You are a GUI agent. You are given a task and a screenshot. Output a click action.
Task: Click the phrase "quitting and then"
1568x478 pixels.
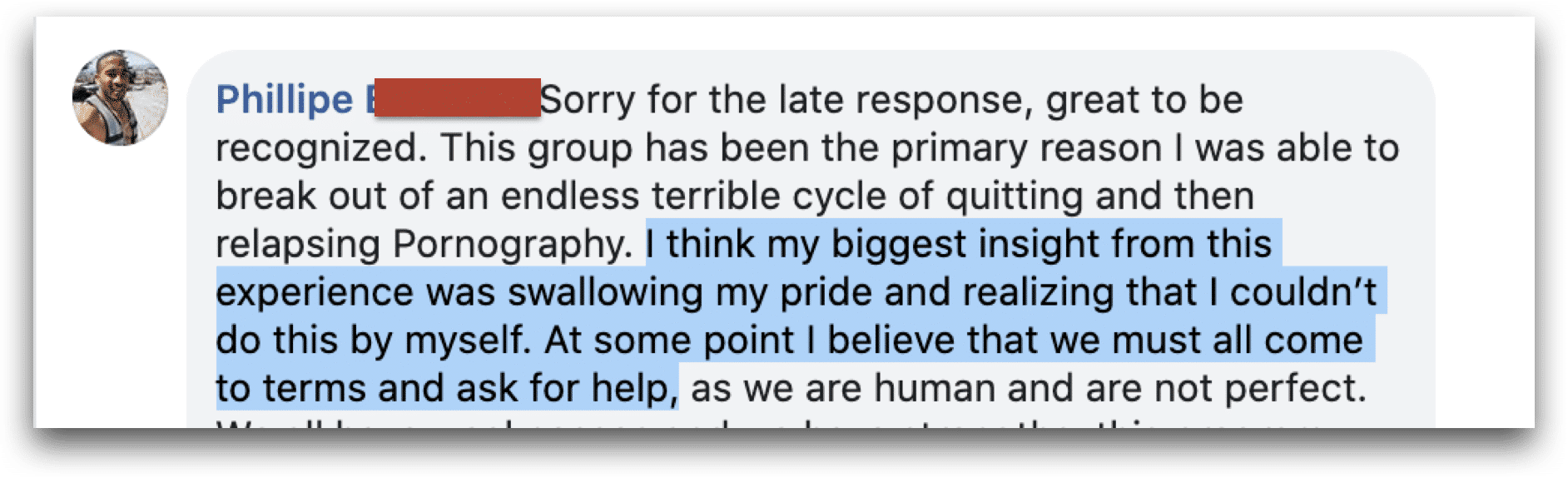[x=1099, y=197]
